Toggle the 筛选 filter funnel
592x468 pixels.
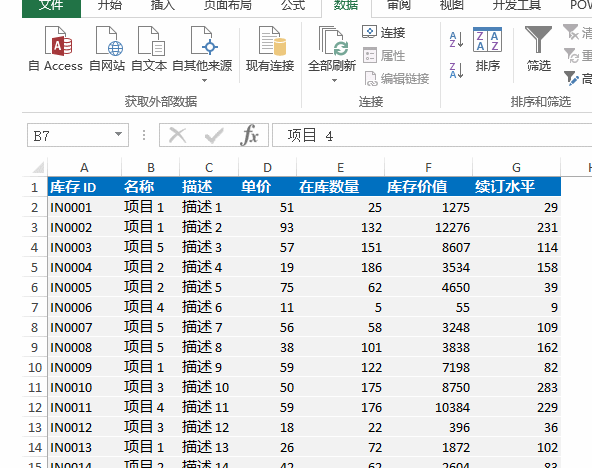[x=539, y=49]
